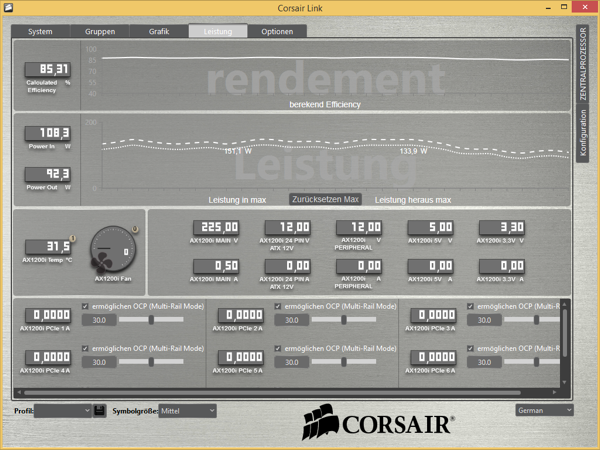Click the save profile floppy disk icon
Image resolution: width=600 pixels, height=450 pixels.
click(x=99, y=411)
